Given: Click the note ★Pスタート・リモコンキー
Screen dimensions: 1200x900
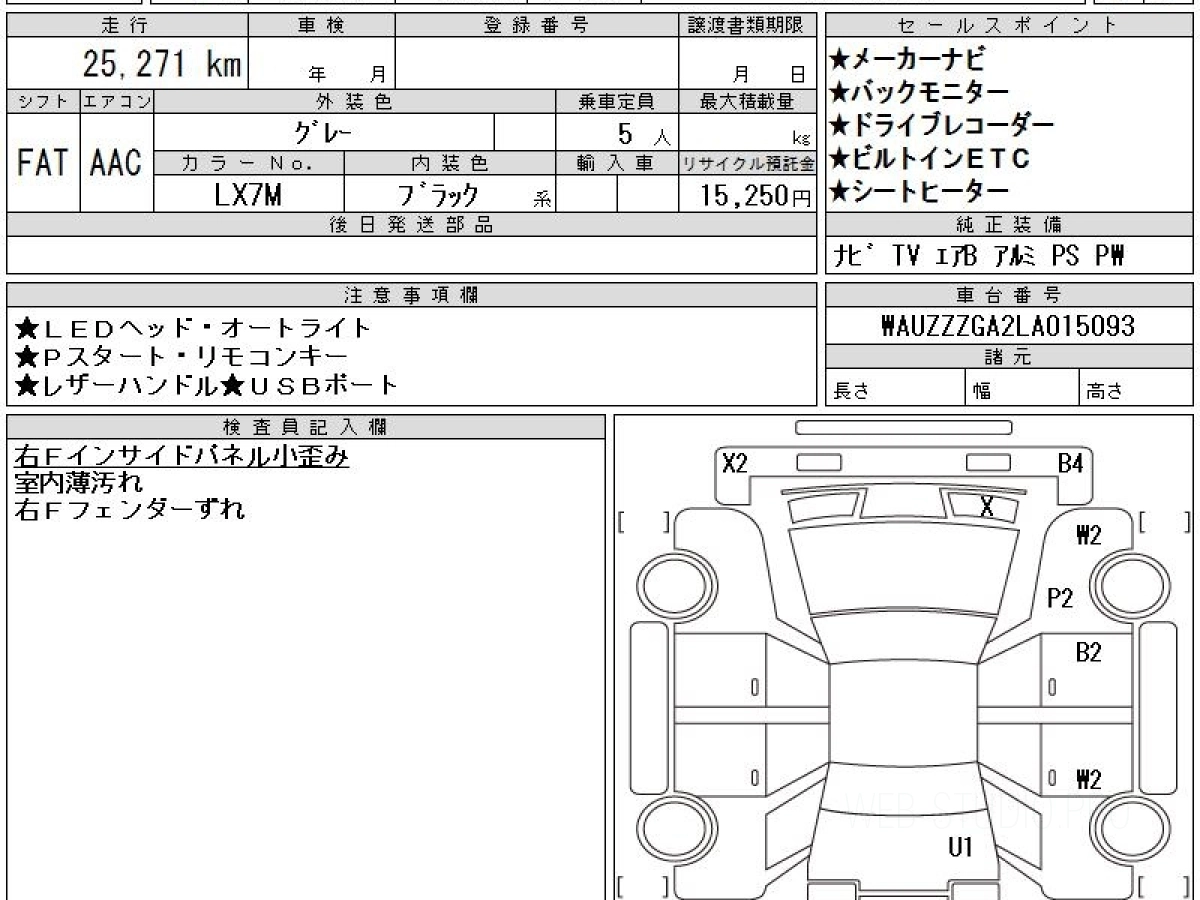Looking at the screenshot, I should tap(182, 356).
